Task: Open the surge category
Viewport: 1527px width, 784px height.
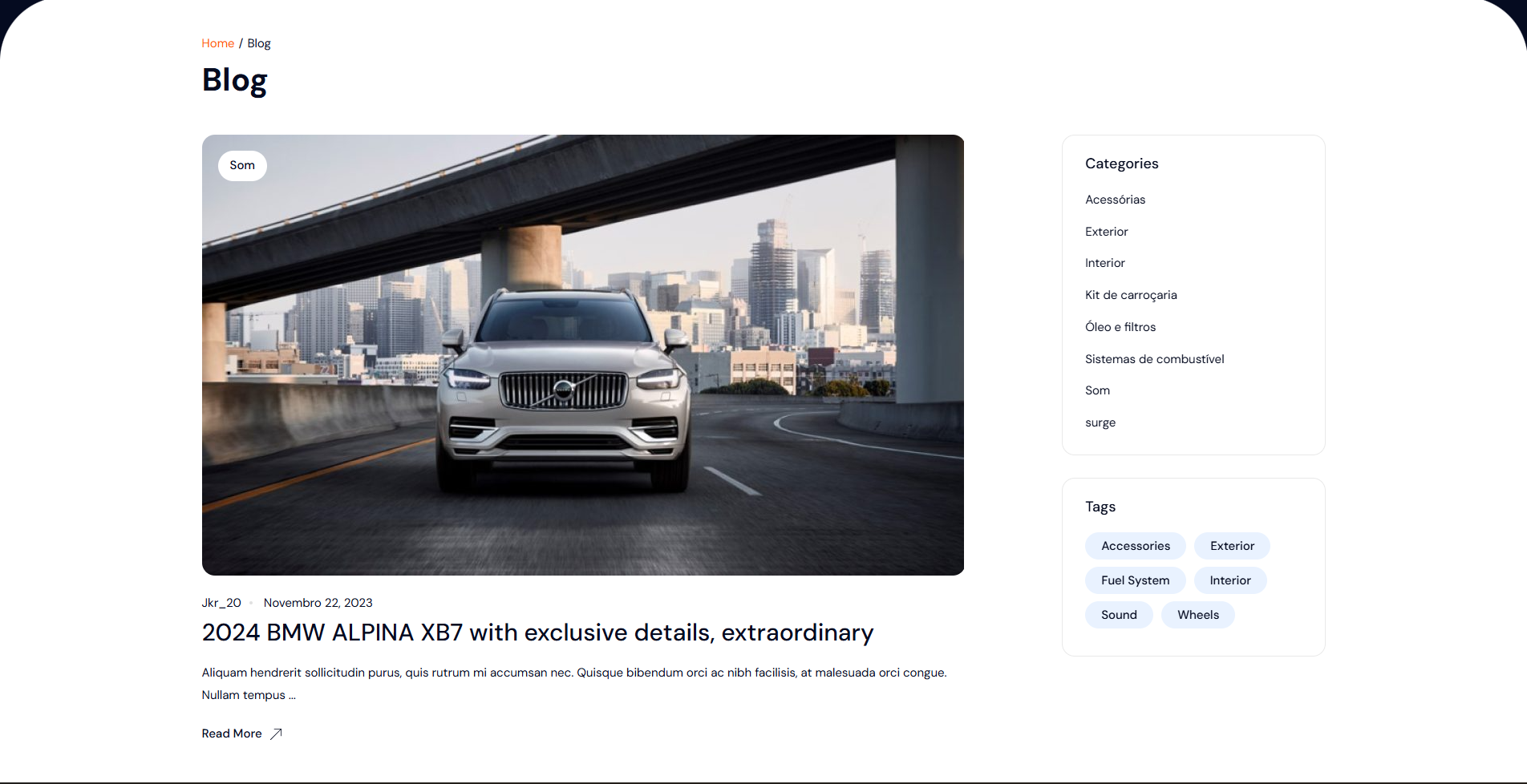Action: click(x=1100, y=422)
